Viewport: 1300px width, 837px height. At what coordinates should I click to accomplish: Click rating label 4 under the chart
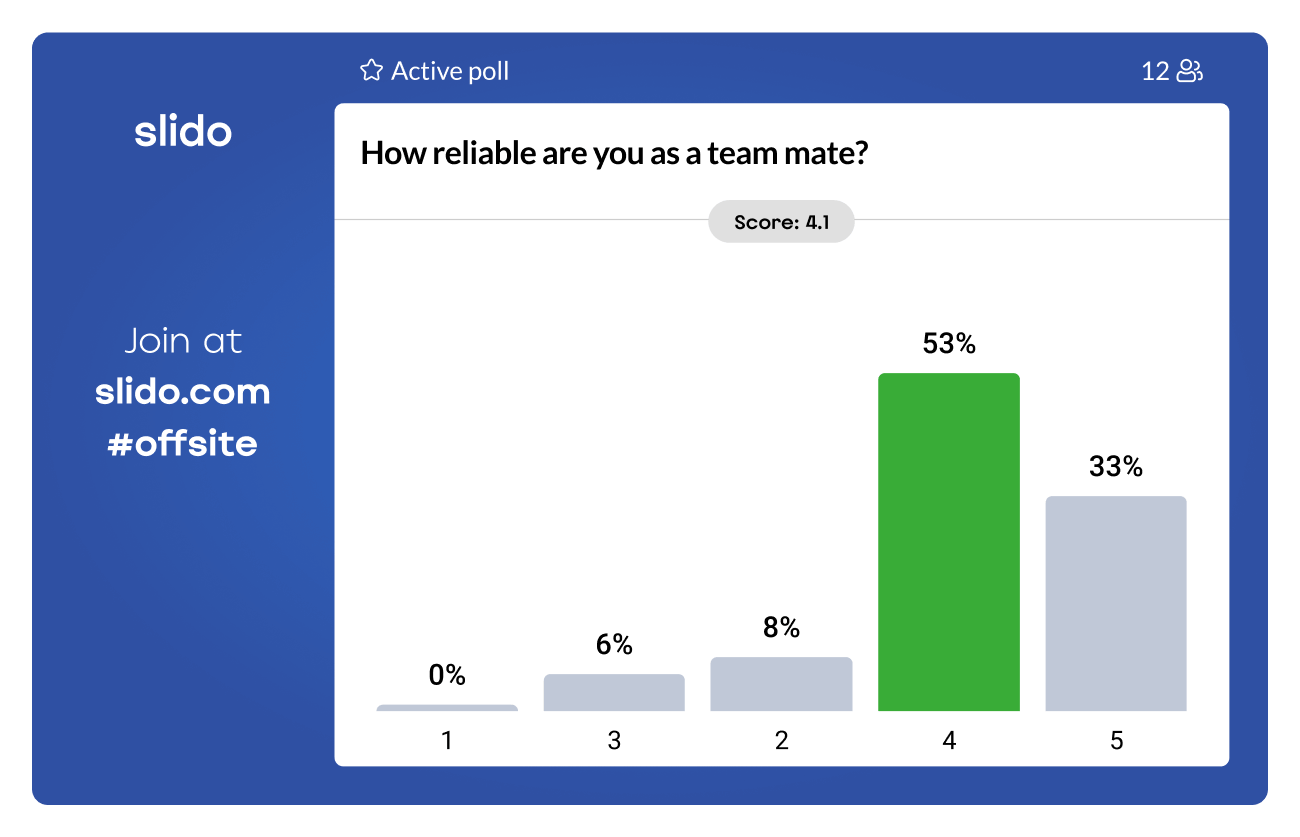click(948, 740)
